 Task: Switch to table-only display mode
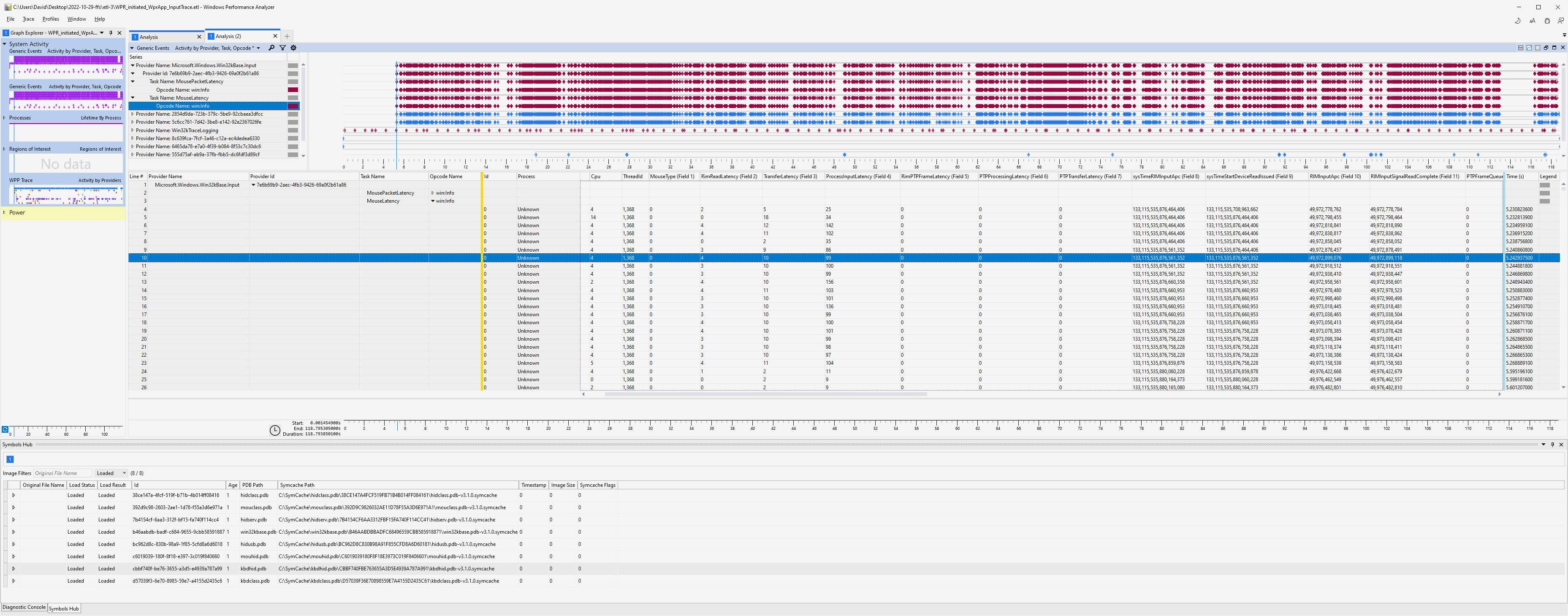[1537, 47]
